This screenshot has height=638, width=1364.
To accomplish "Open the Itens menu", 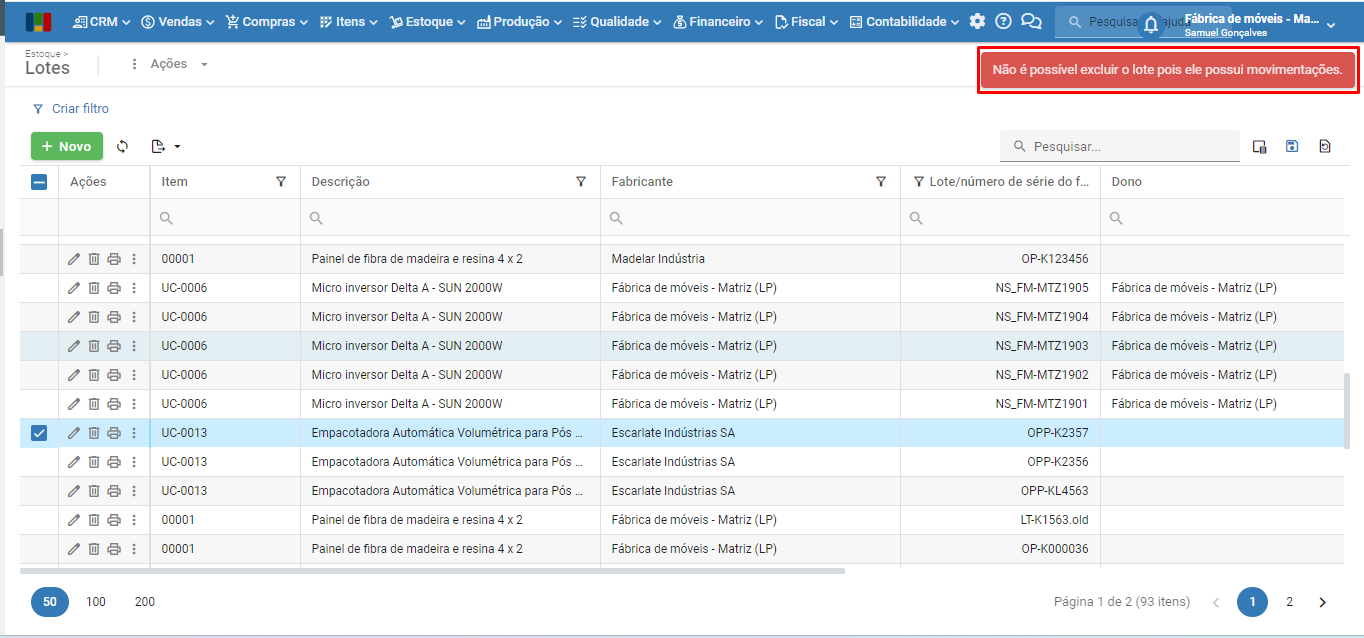I will coord(348,21).
